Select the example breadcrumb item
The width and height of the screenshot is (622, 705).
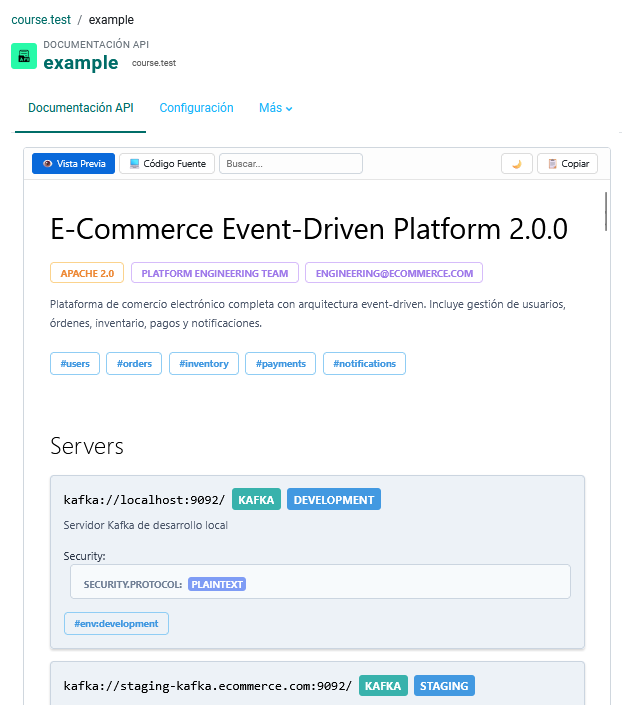coord(111,20)
